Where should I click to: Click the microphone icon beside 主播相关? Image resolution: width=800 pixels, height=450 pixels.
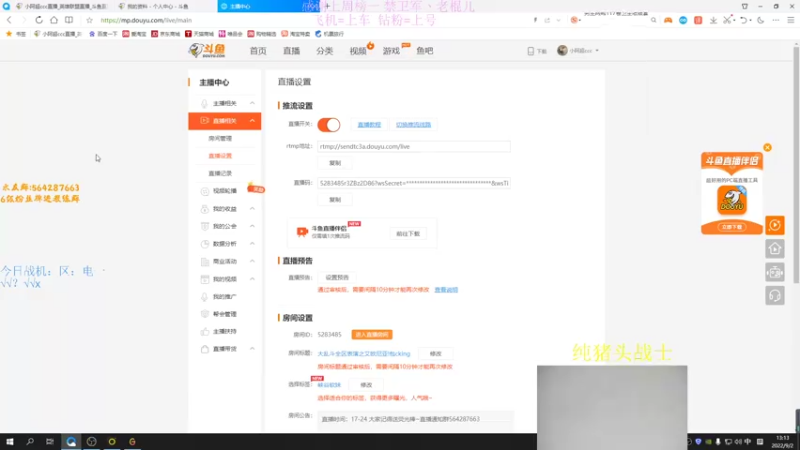(x=205, y=104)
